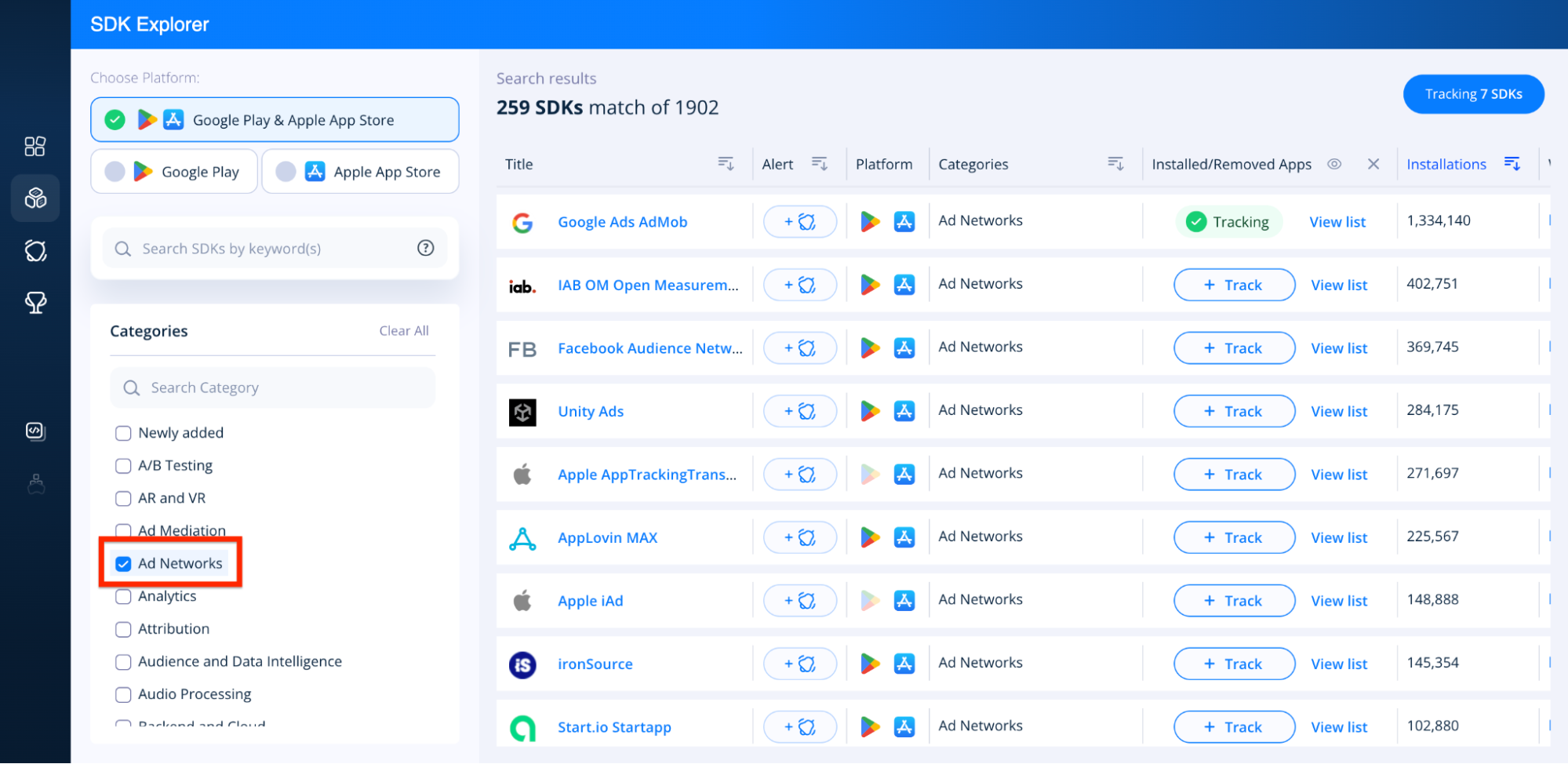
Task: Sort the Installations column icon
Action: tap(1512, 163)
